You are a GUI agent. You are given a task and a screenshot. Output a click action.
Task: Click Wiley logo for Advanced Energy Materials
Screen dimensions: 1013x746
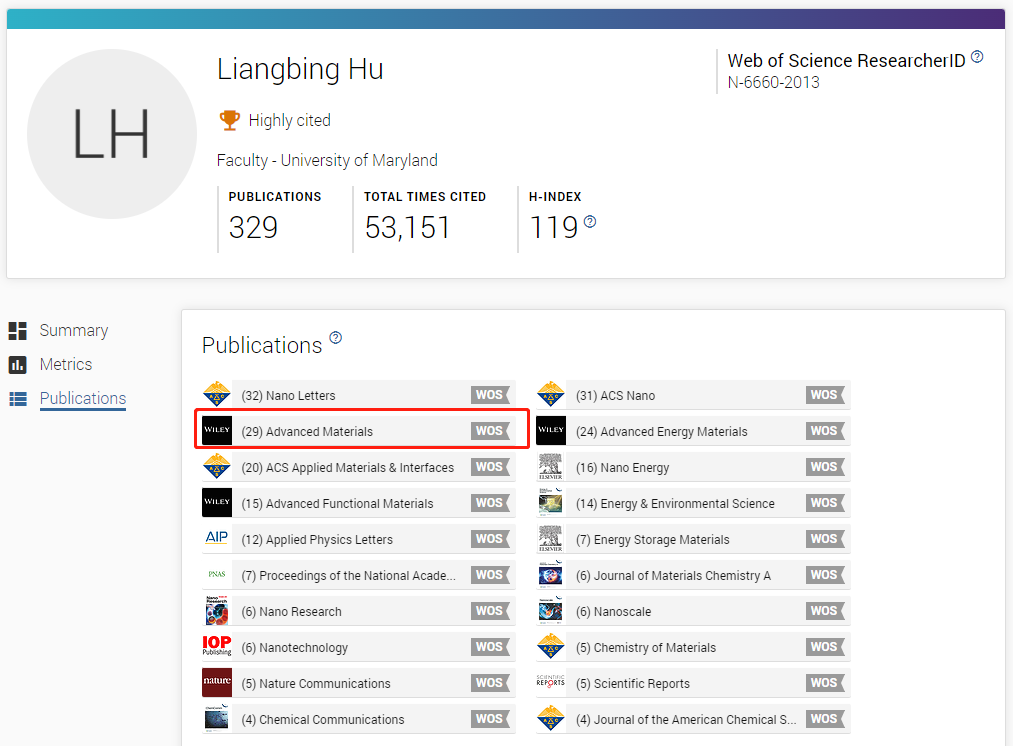tap(551, 431)
